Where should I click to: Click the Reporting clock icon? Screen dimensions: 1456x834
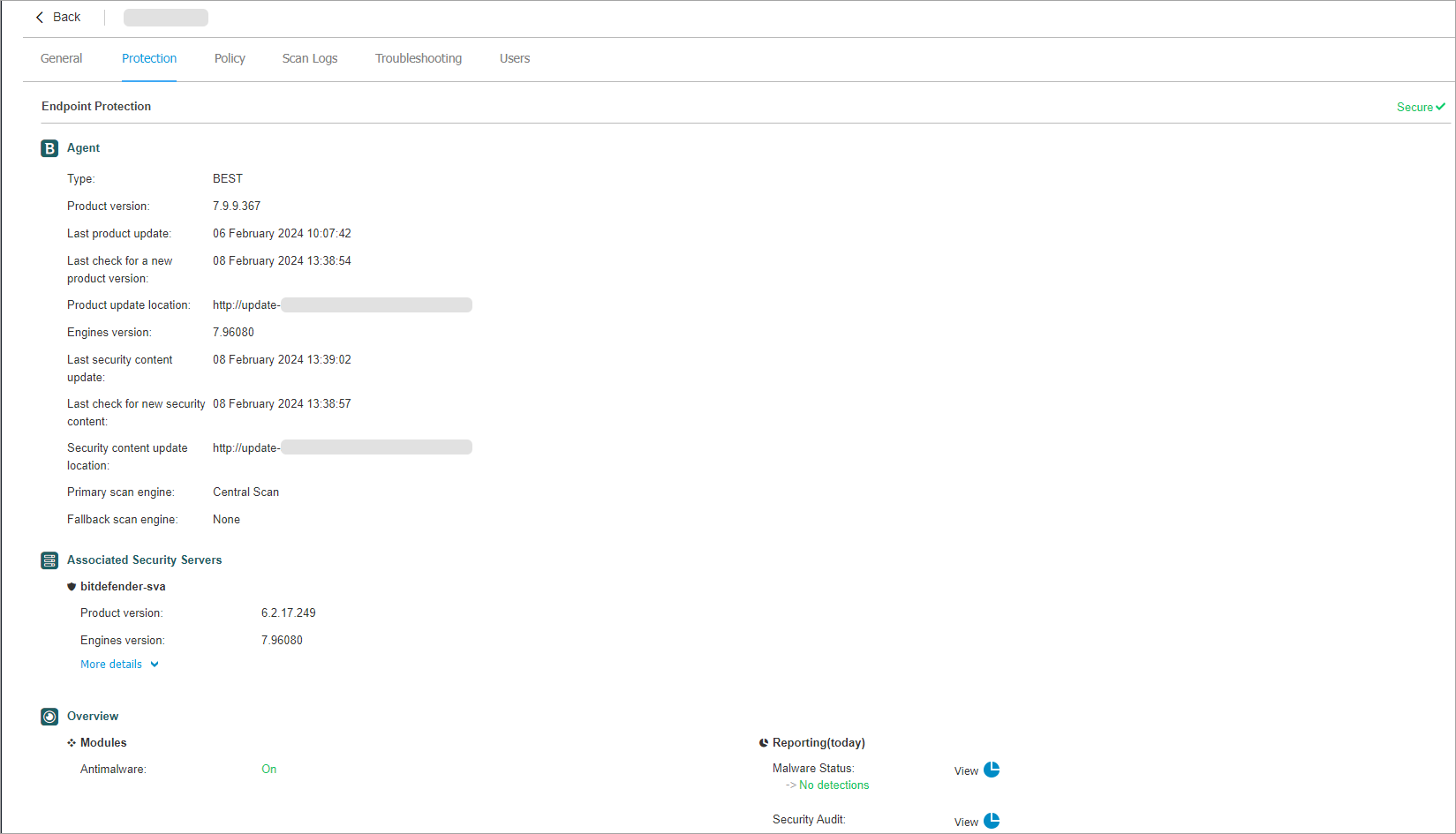pos(763,742)
